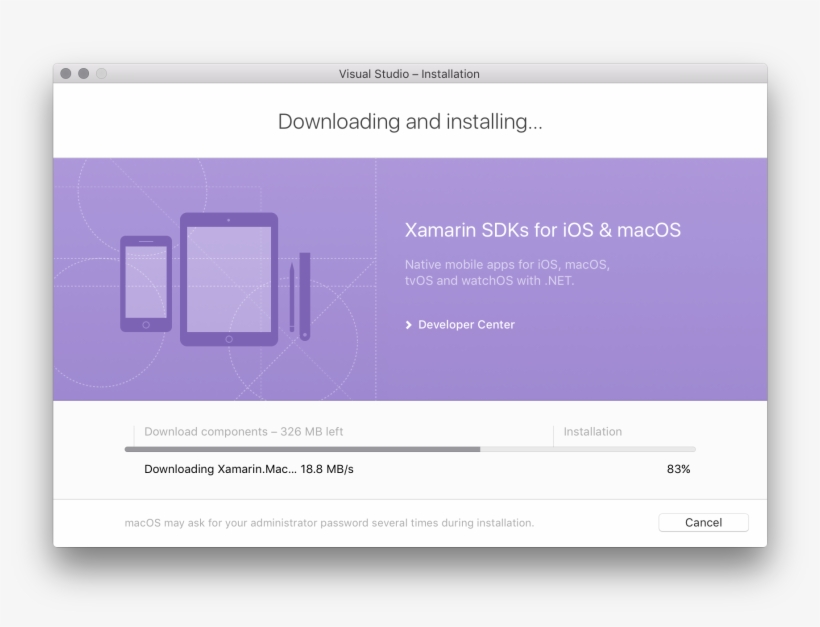Screen dimensions: 820x627
Task: Click the chevron beside Developer Center
Action: (408, 325)
